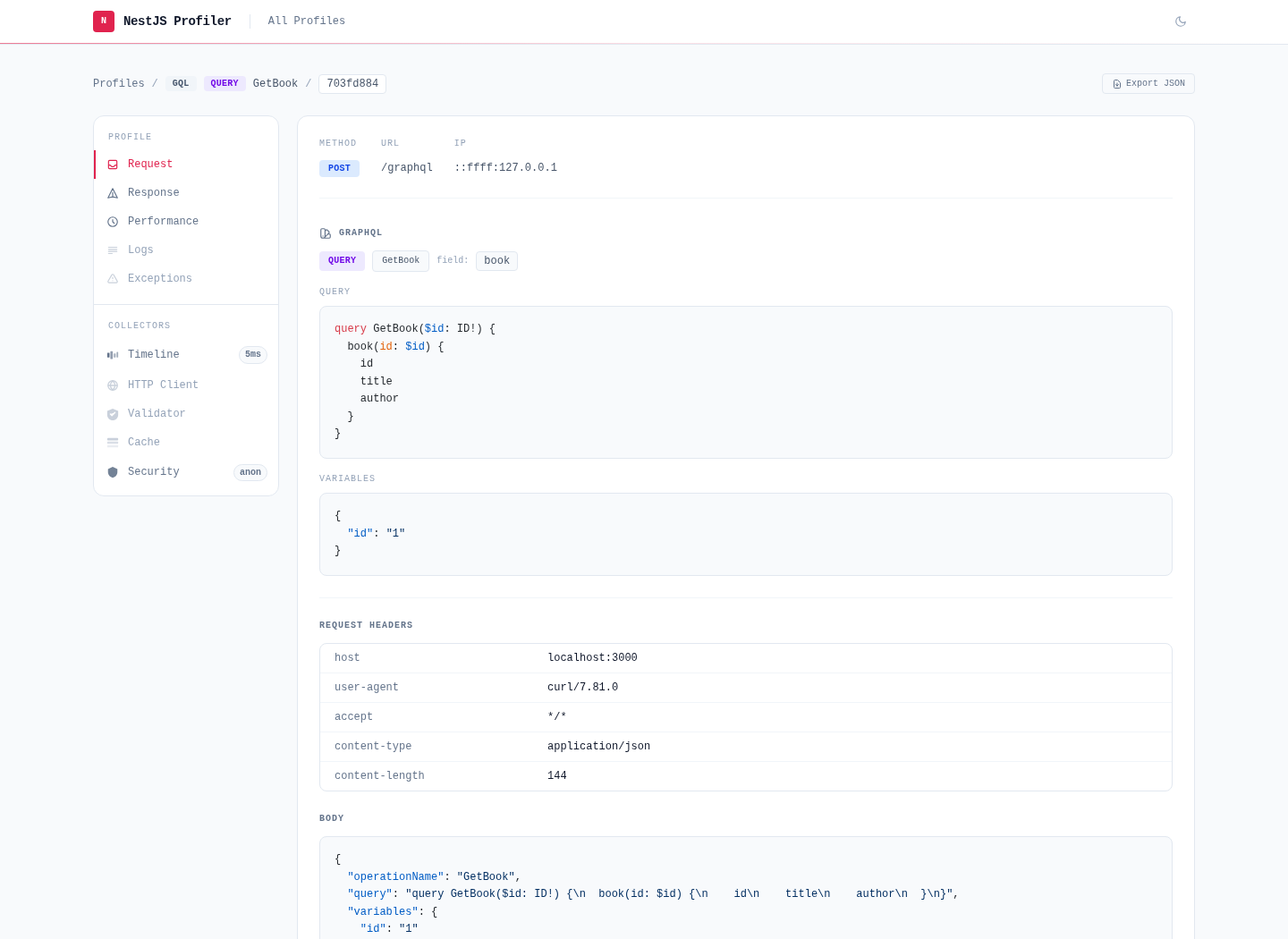This screenshot has width=1288, height=939.
Task: Click the REQUEST HEADERS section heading
Action: (366, 626)
